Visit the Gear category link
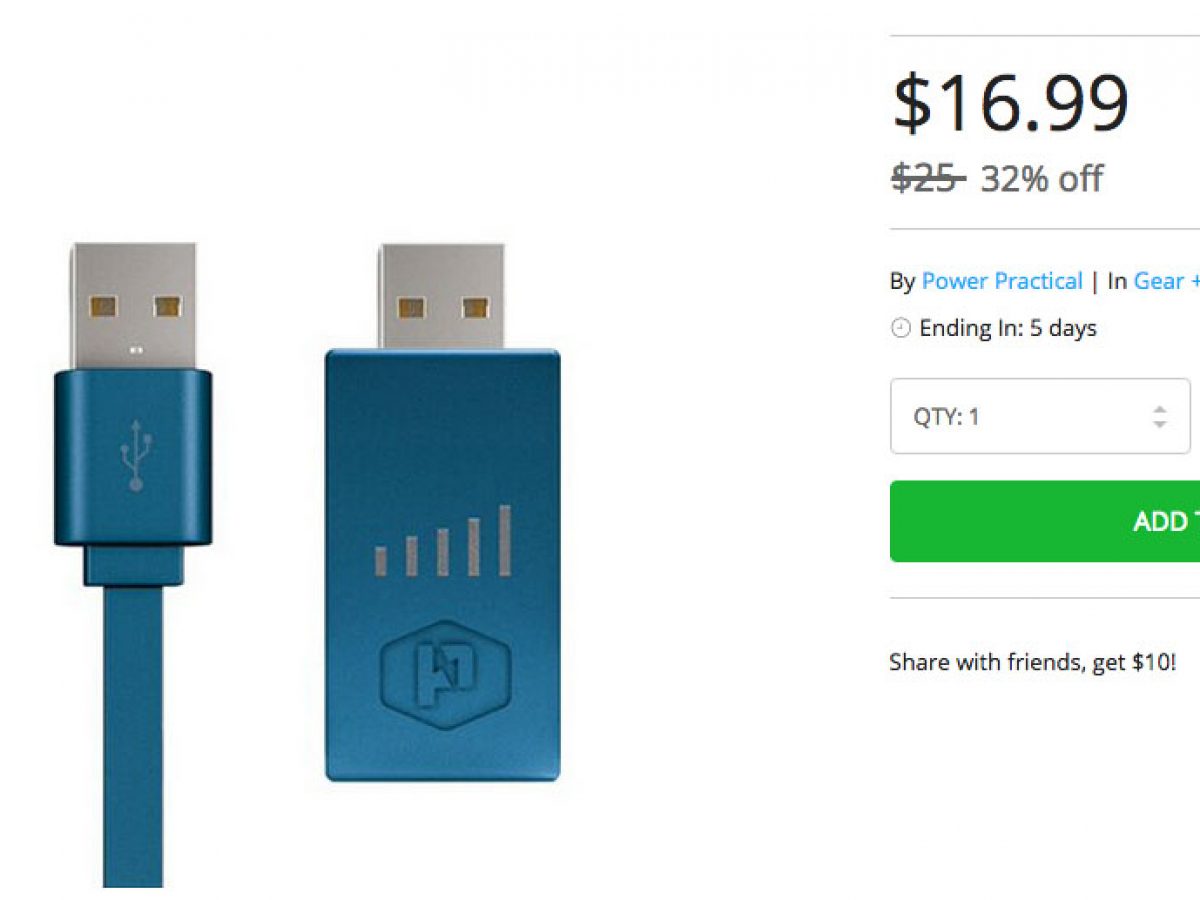Viewport: 1200px width, 900px height. [x=1159, y=281]
